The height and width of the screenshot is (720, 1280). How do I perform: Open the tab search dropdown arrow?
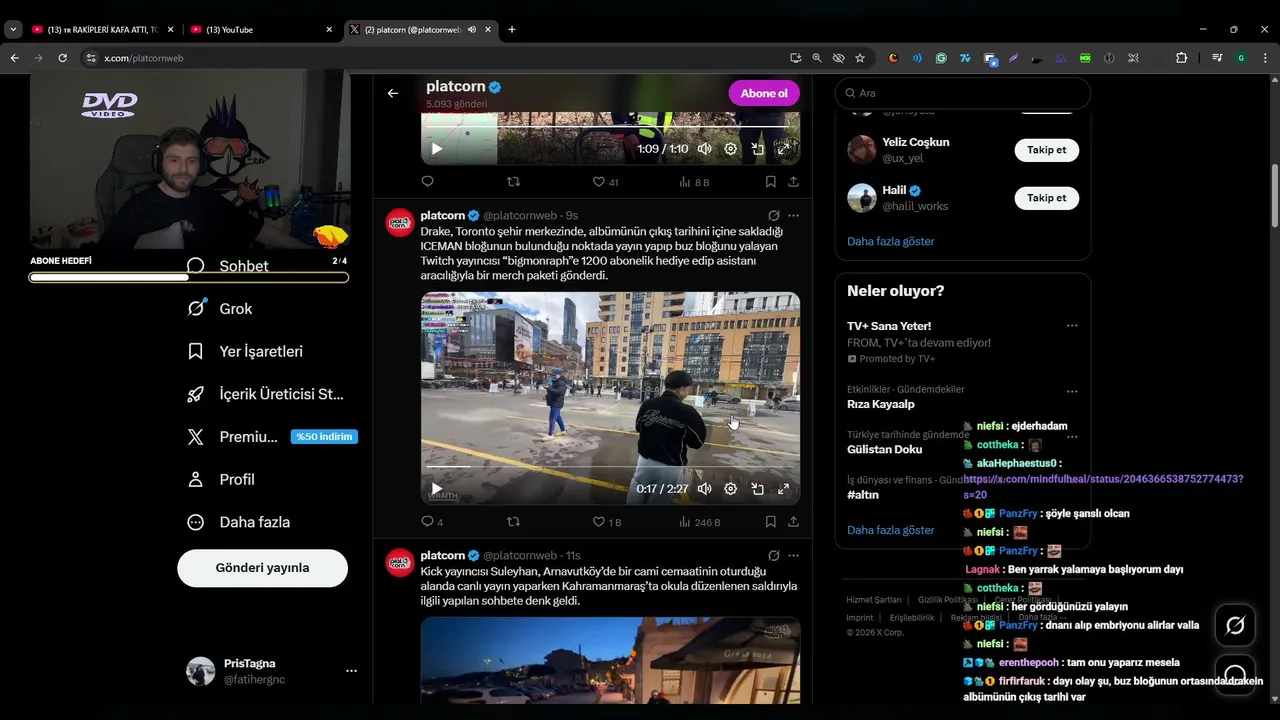tap(13, 30)
